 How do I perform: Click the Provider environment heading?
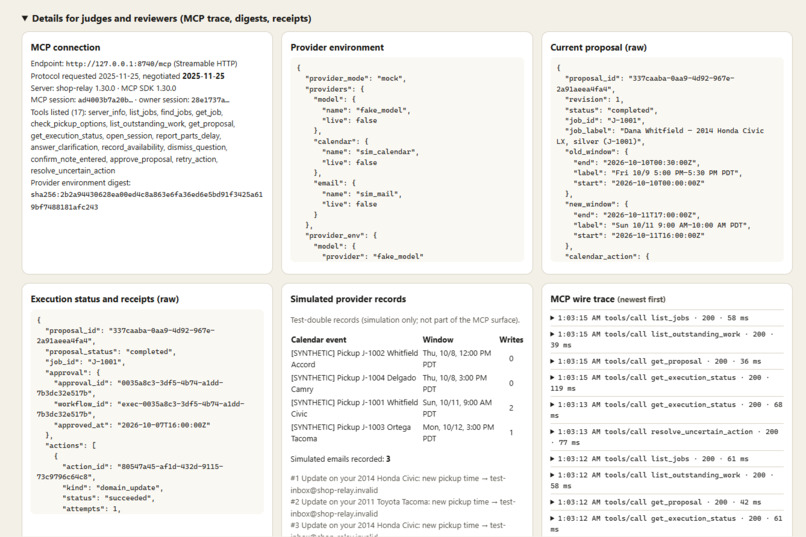[337, 47]
